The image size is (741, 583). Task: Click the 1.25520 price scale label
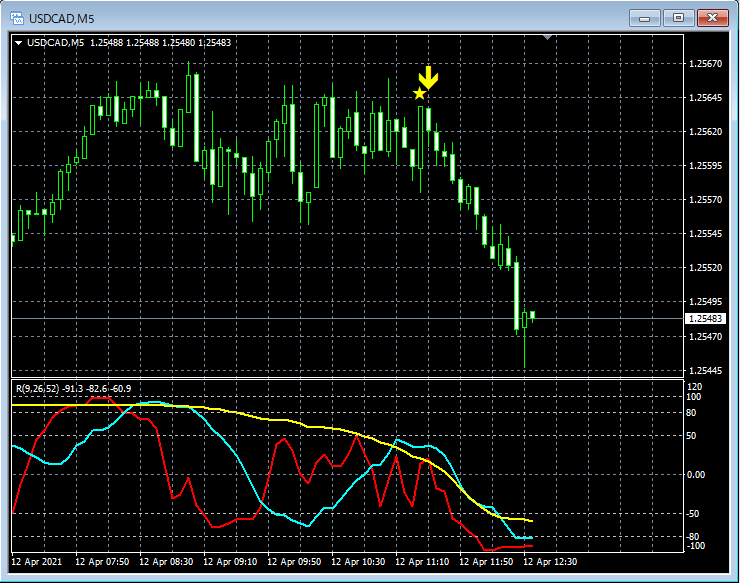pyautogui.click(x=706, y=268)
